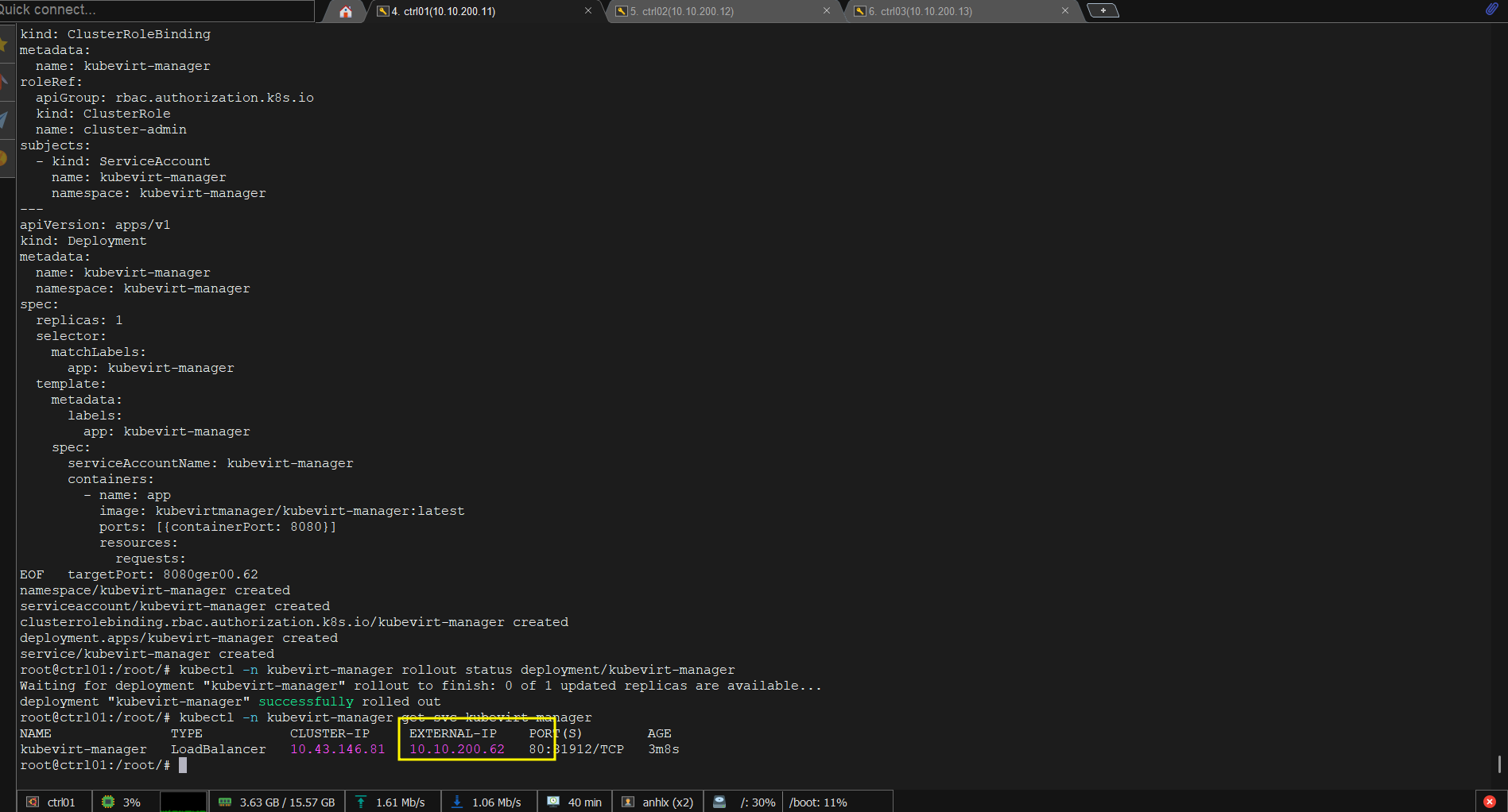Click the download speed 1.06 Mb/s indicator

487,802
